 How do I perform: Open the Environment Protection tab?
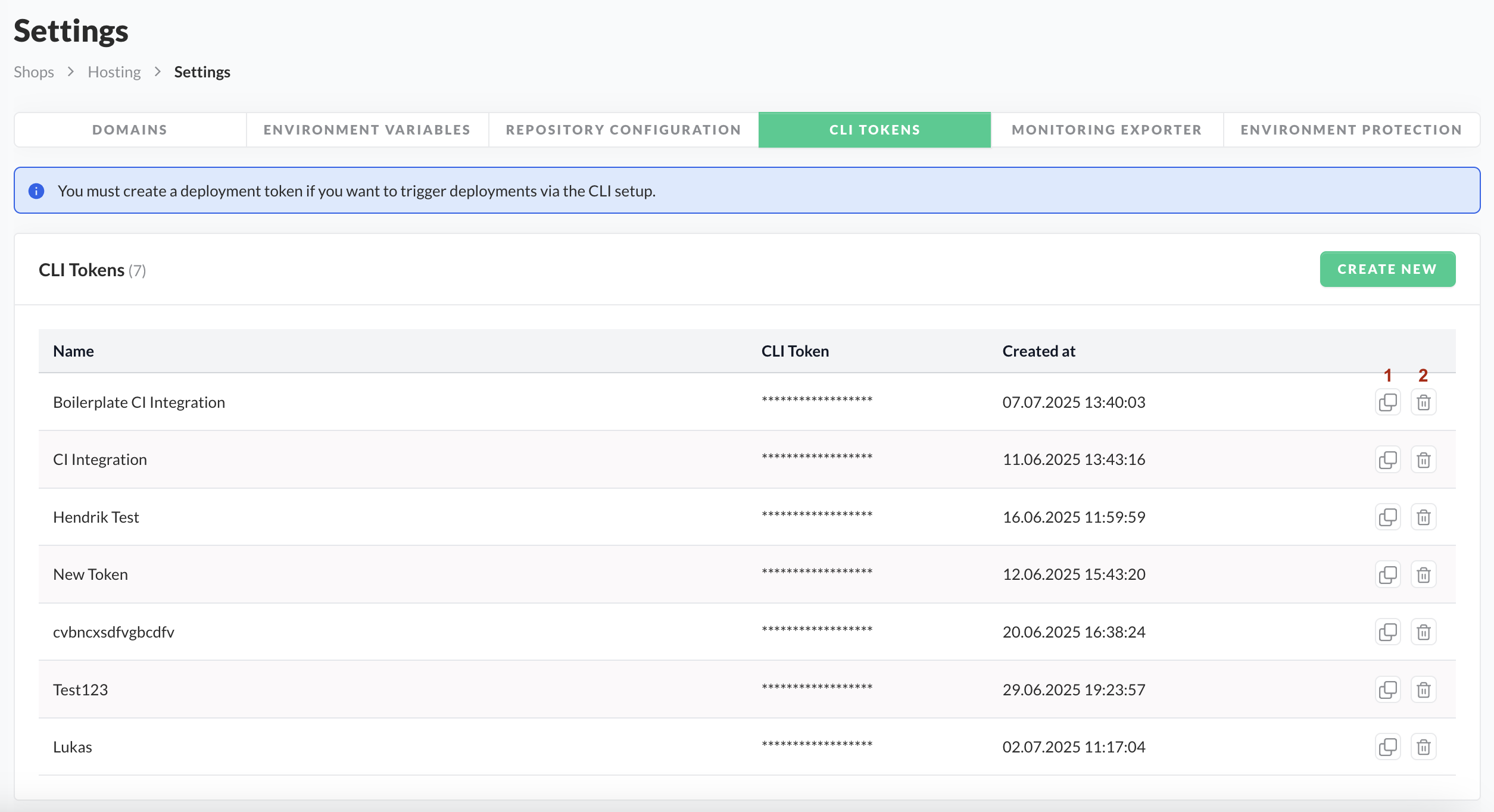click(x=1351, y=130)
